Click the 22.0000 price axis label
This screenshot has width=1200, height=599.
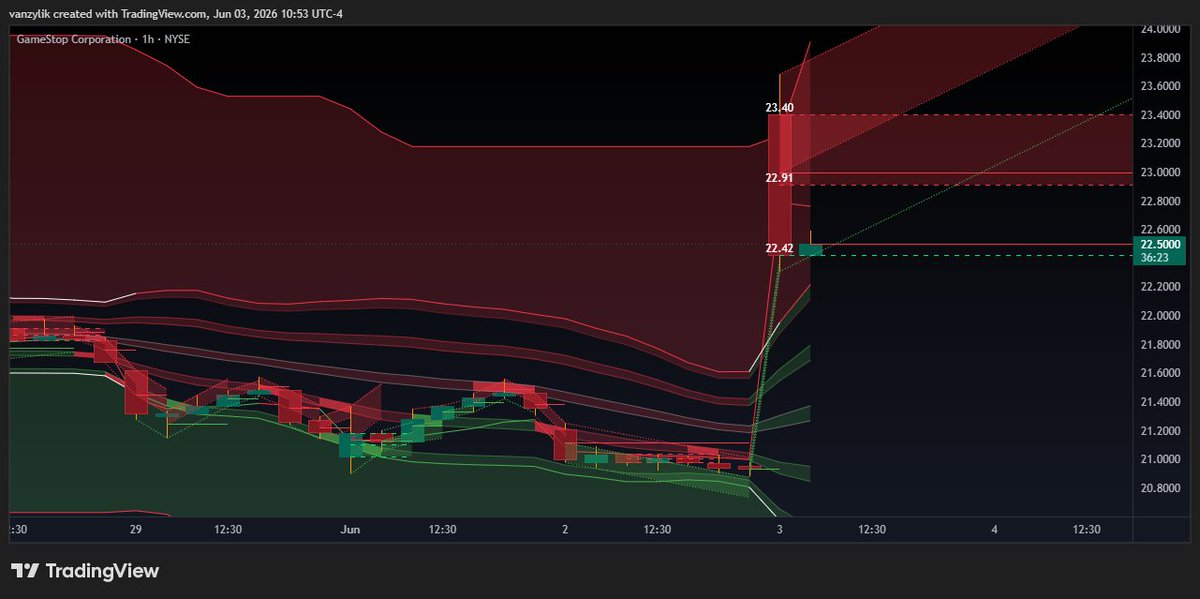[1160, 316]
